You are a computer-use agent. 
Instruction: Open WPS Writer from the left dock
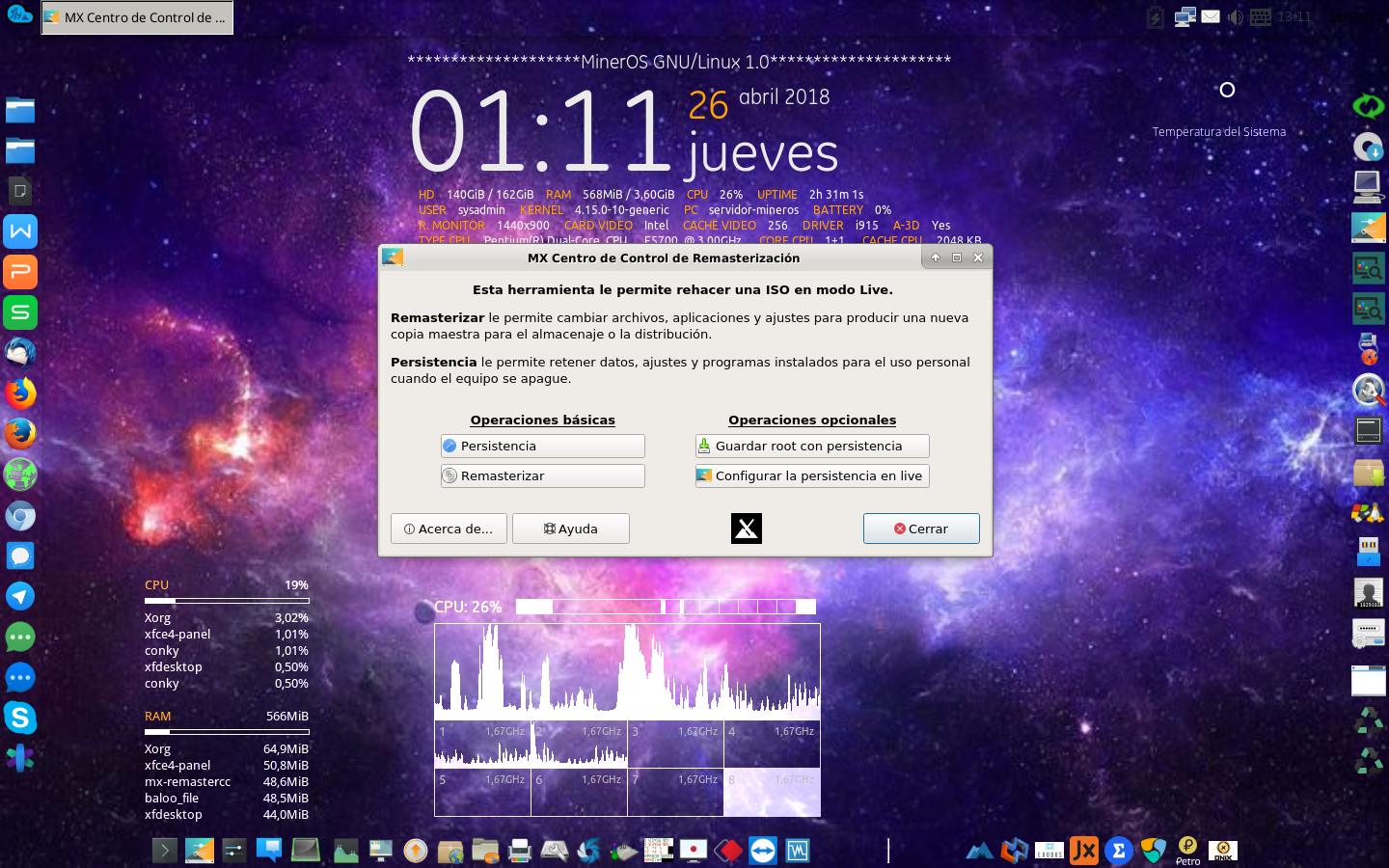20,231
